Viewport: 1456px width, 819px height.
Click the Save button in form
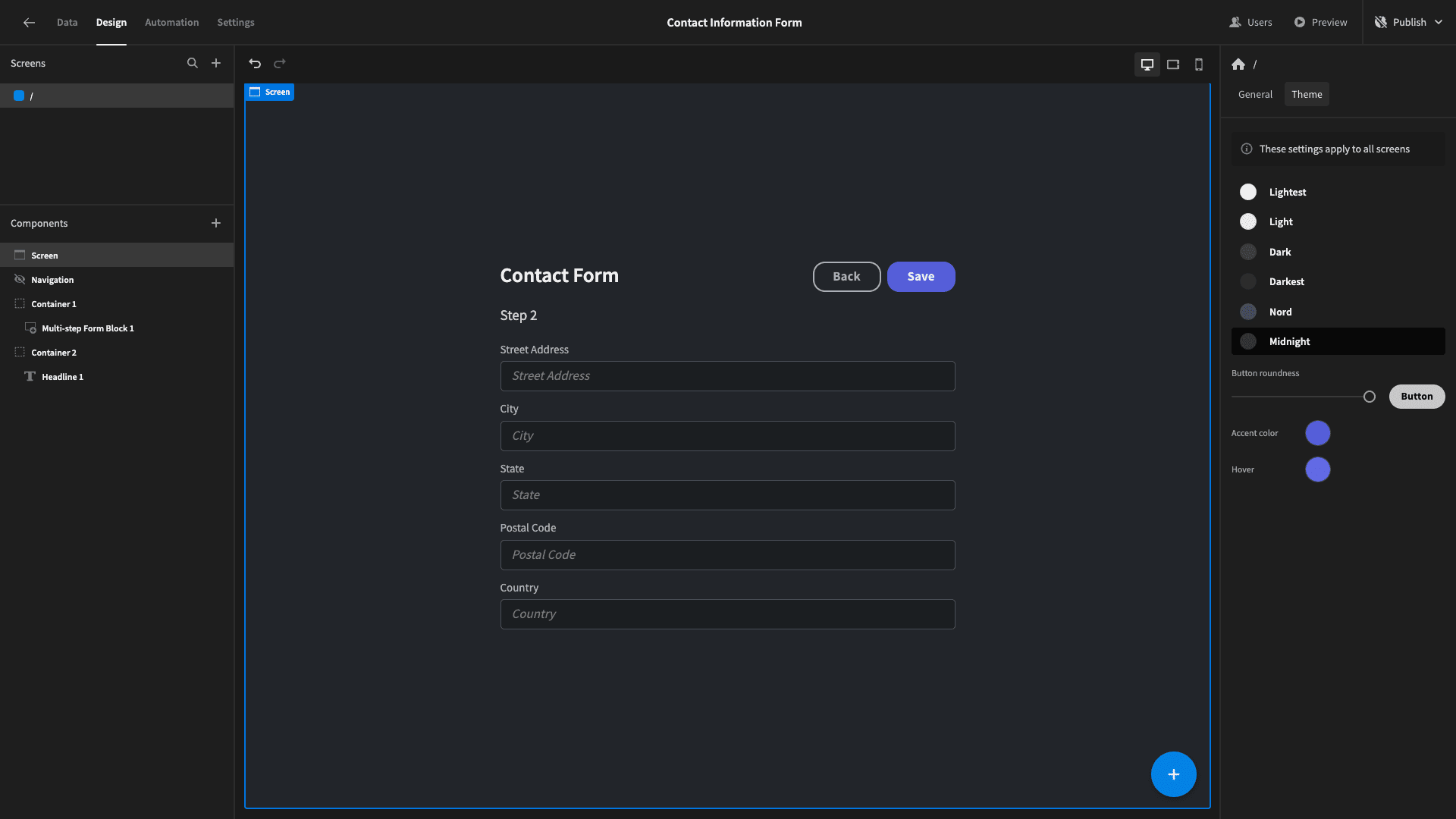coord(921,277)
